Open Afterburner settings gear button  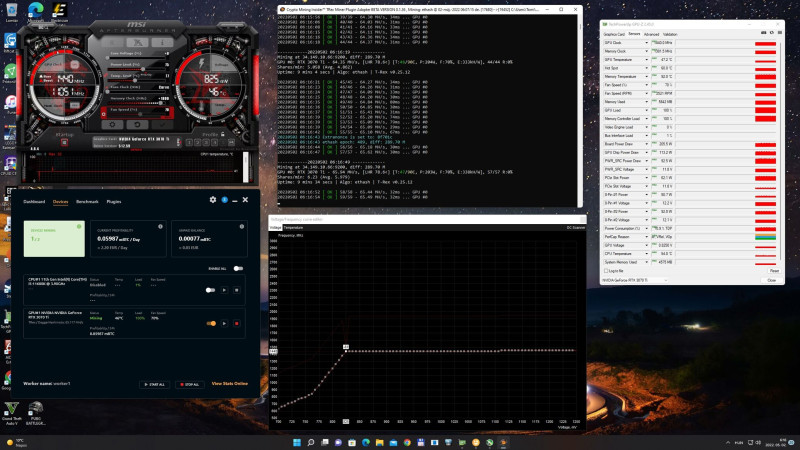coord(112,124)
